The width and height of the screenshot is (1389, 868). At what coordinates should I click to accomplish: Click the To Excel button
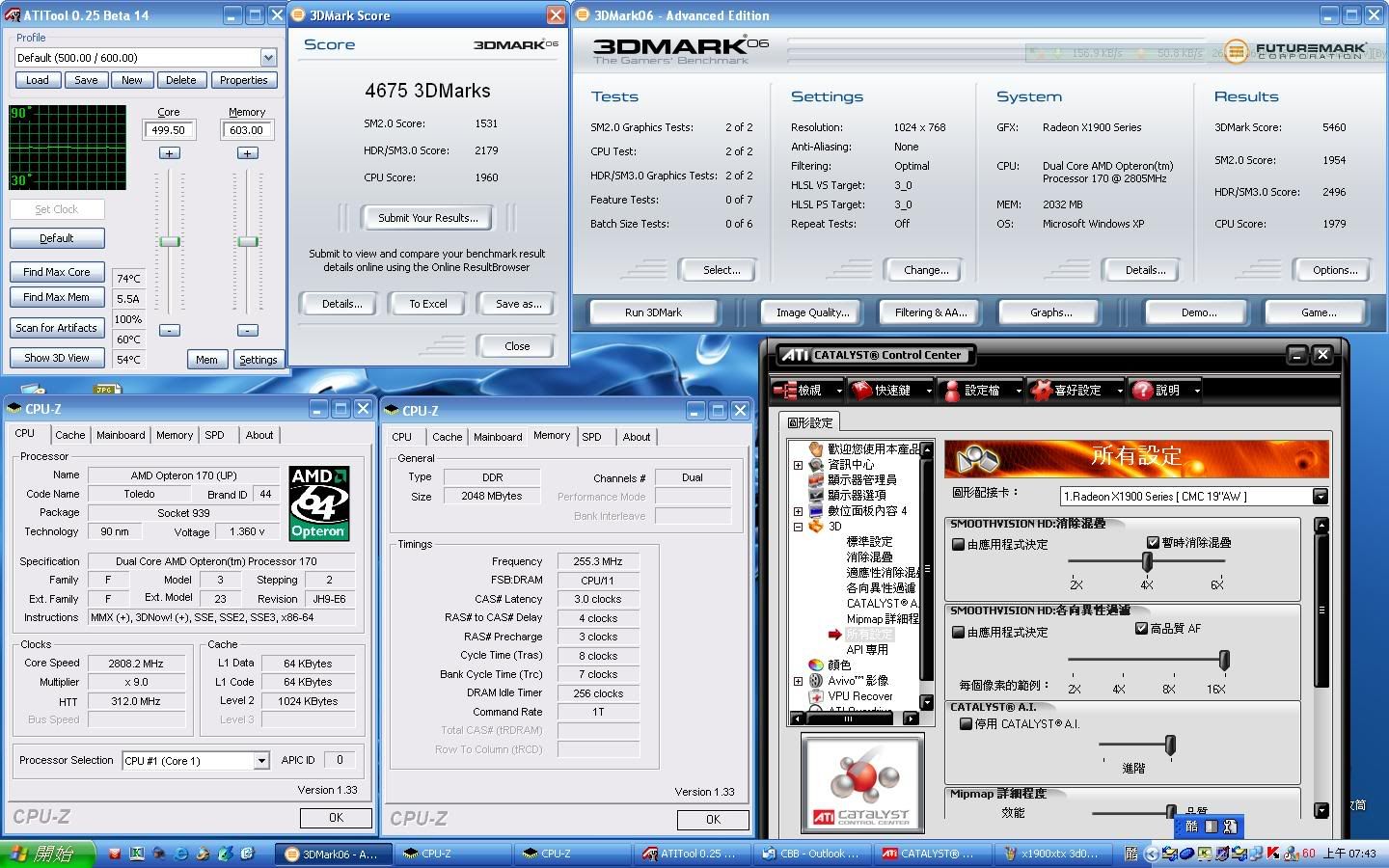pyautogui.click(x=427, y=304)
